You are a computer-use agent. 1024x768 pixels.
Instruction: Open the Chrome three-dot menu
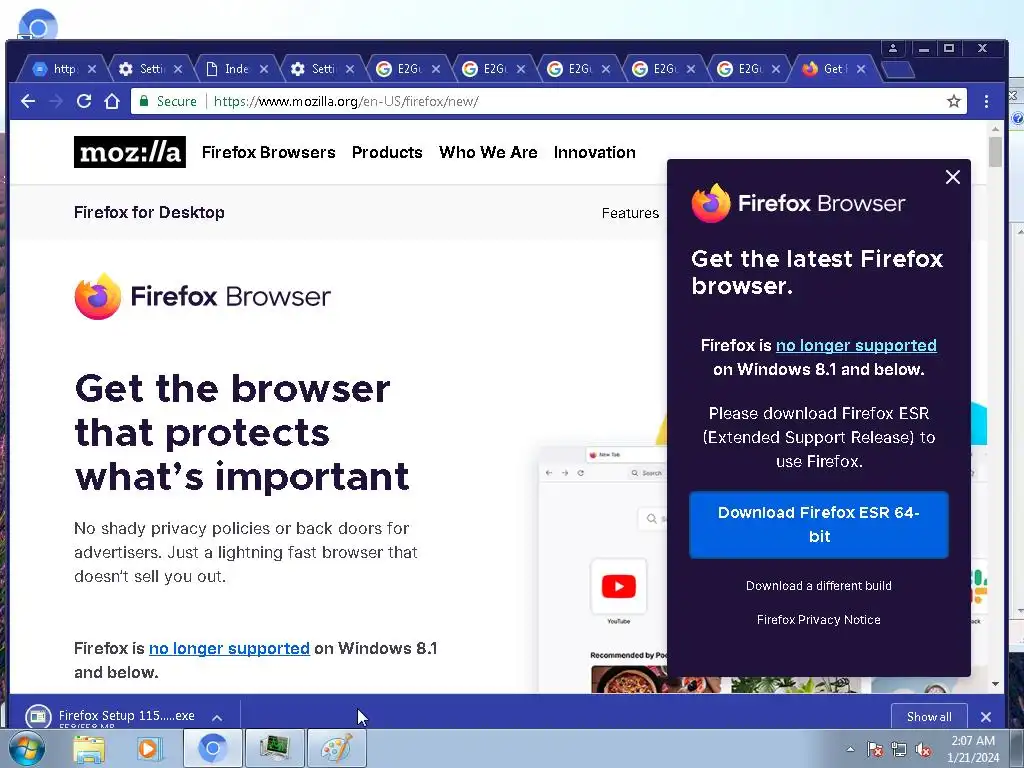click(986, 101)
